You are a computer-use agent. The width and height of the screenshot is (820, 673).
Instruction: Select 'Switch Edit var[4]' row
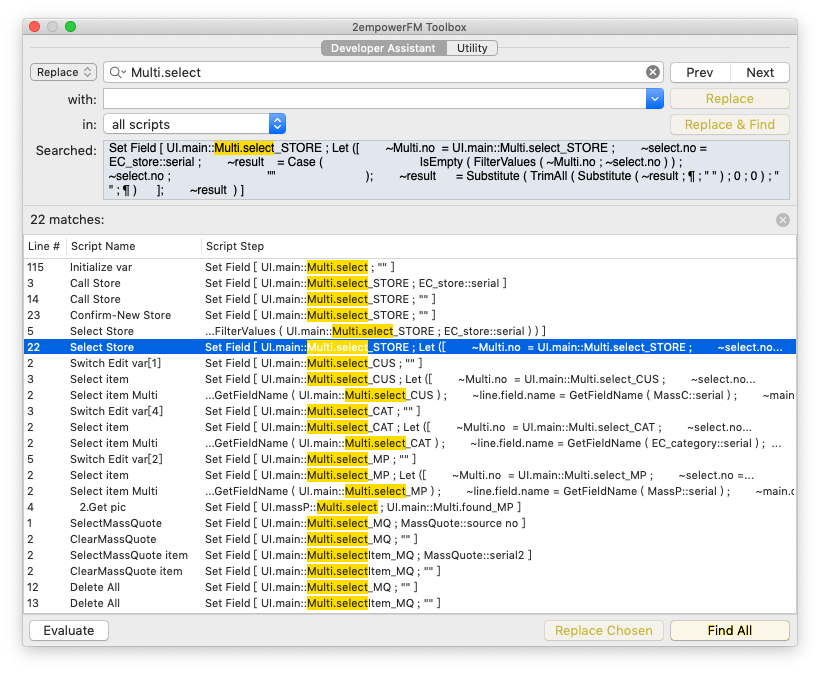[x=410, y=412]
